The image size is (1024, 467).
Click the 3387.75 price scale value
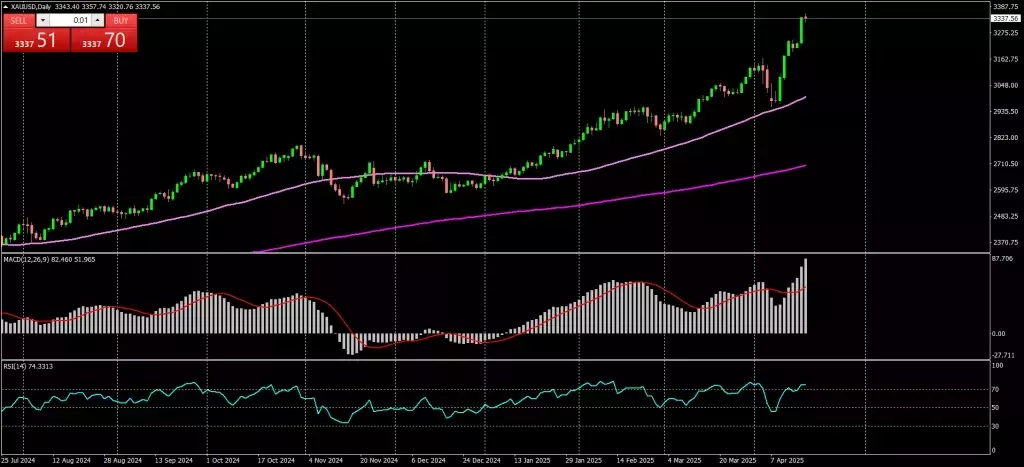coord(1006,7)
